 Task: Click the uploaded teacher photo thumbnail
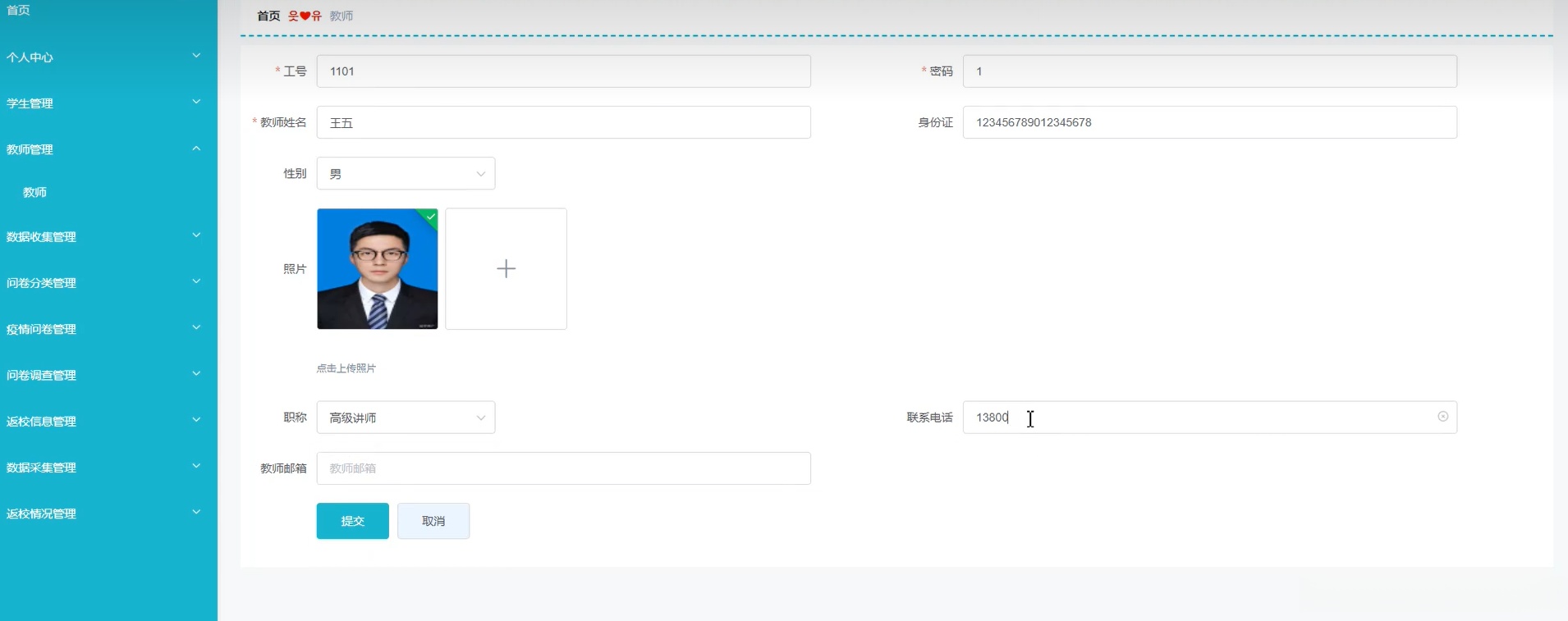point(378,268)
